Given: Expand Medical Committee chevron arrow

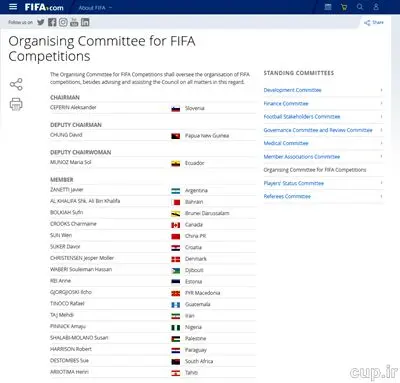Looking at the screenshot, I should (x=381, y=143).
